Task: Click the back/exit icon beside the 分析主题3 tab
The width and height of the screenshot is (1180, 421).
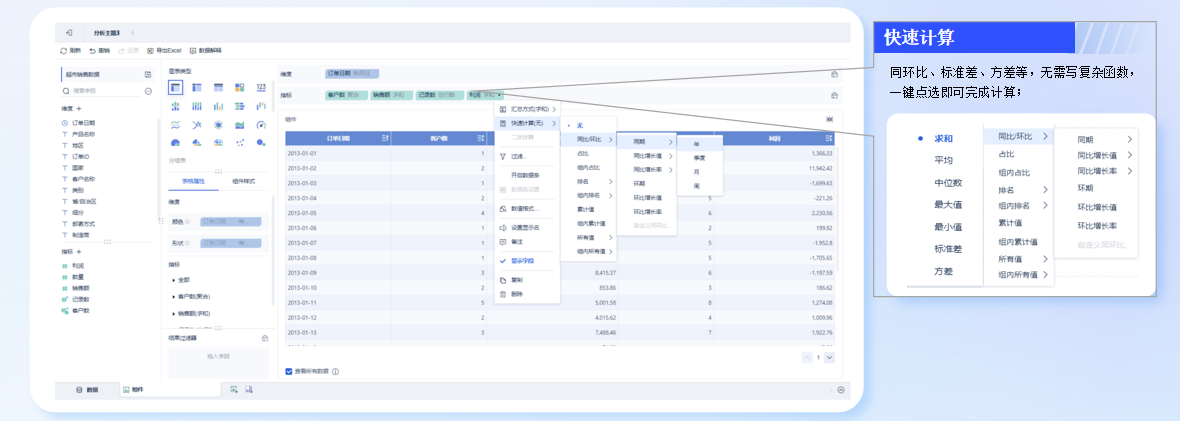Action: [x=69, y=32]
